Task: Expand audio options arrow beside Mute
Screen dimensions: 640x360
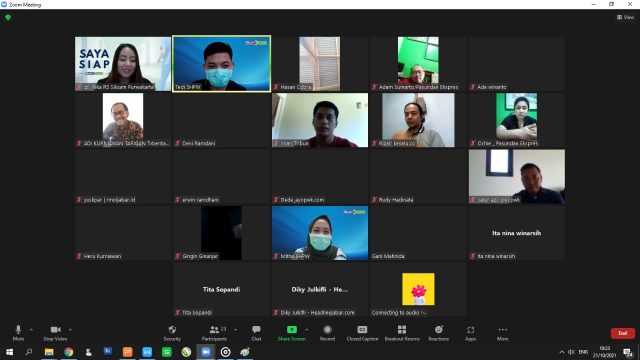Action: [31, 329]
